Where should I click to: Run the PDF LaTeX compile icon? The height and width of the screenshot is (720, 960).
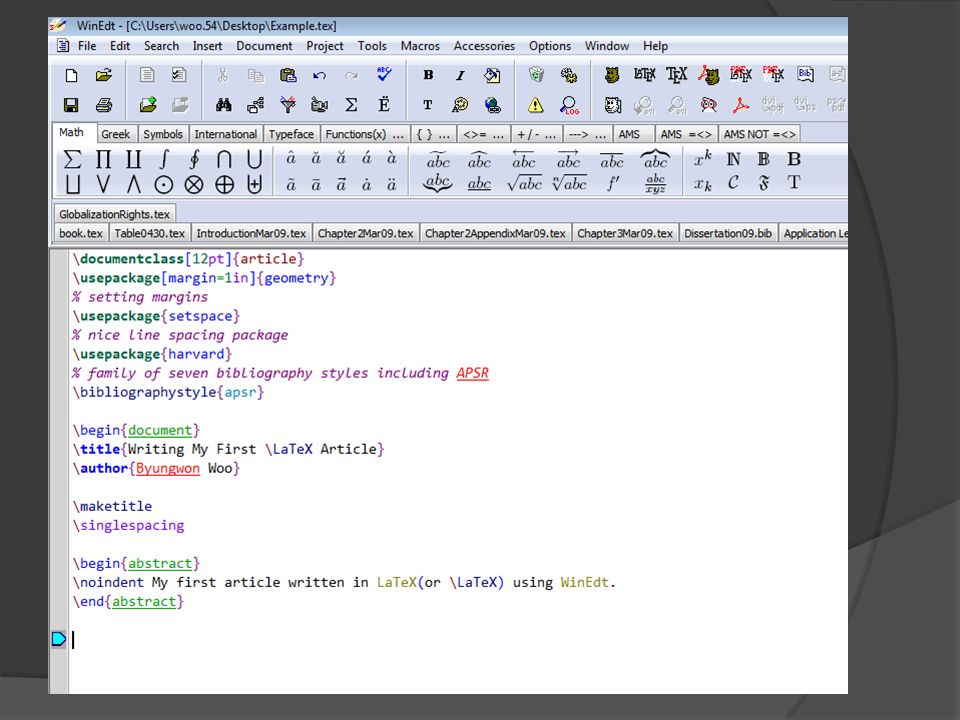741,75
